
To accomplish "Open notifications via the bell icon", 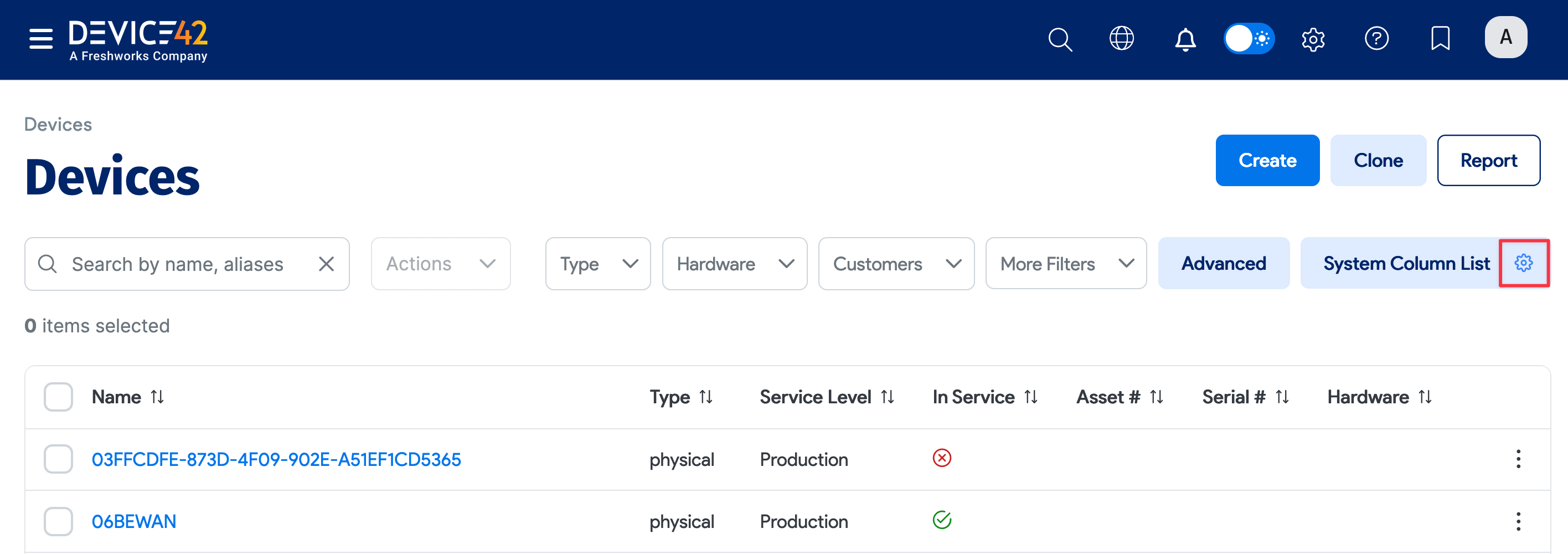I will tap(1186, 39).
